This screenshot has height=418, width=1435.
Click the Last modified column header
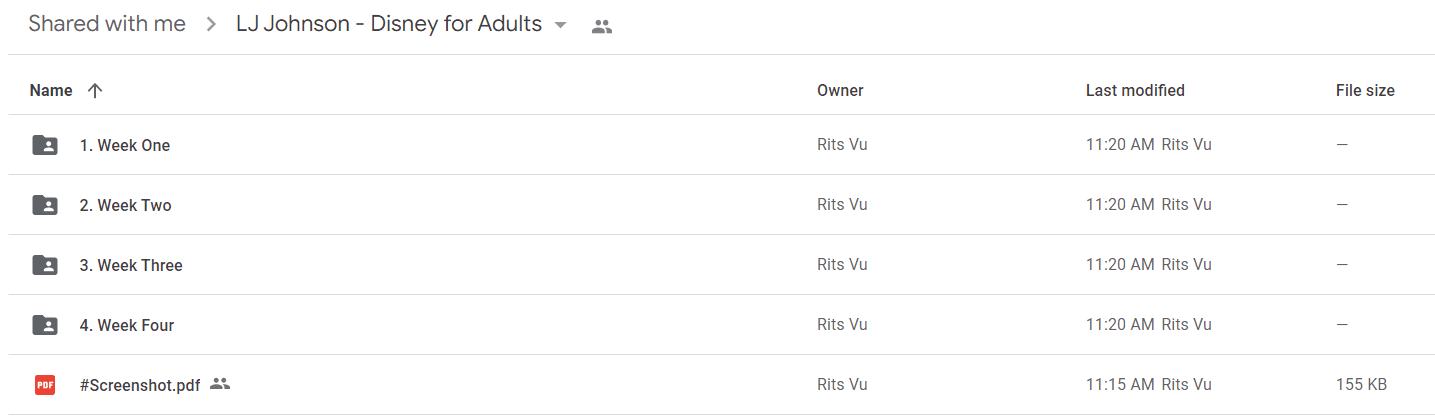click(1135, 90)
